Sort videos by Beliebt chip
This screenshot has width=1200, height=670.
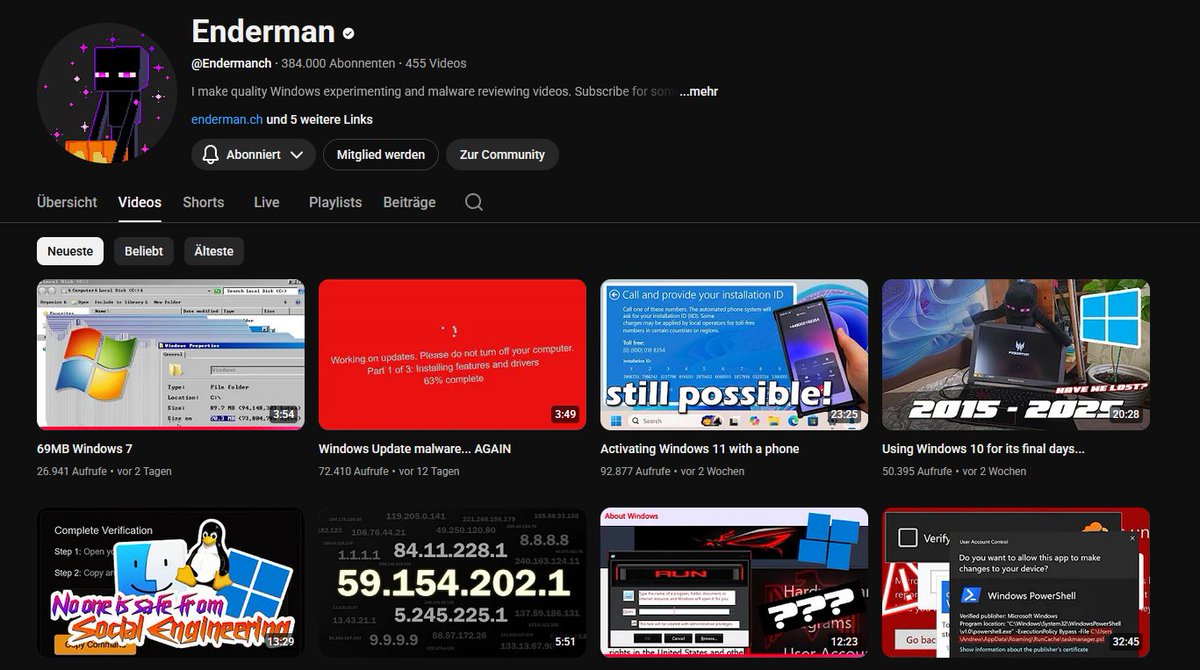[144, 251]
